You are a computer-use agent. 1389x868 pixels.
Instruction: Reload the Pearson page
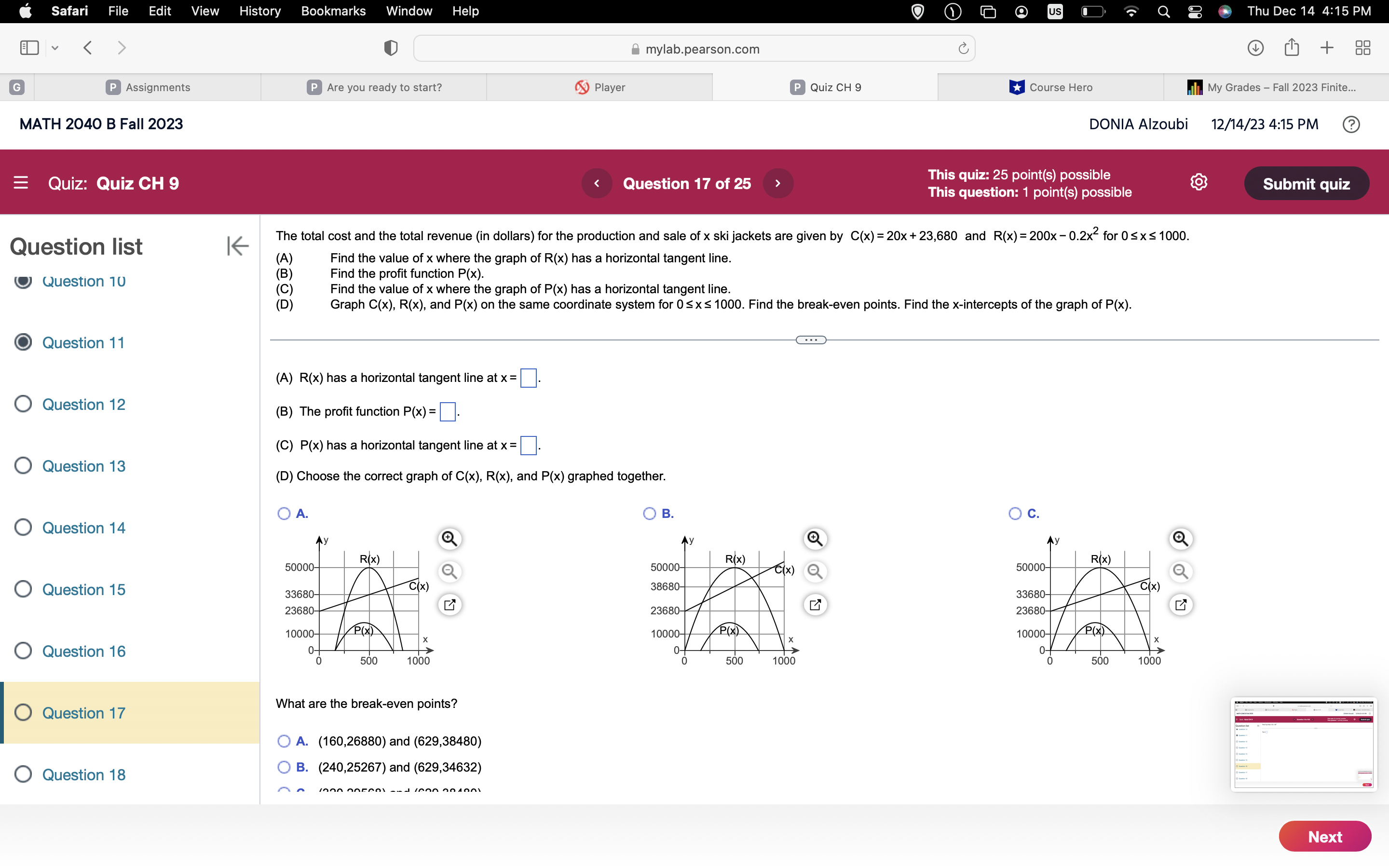click(x=963, y=48)
